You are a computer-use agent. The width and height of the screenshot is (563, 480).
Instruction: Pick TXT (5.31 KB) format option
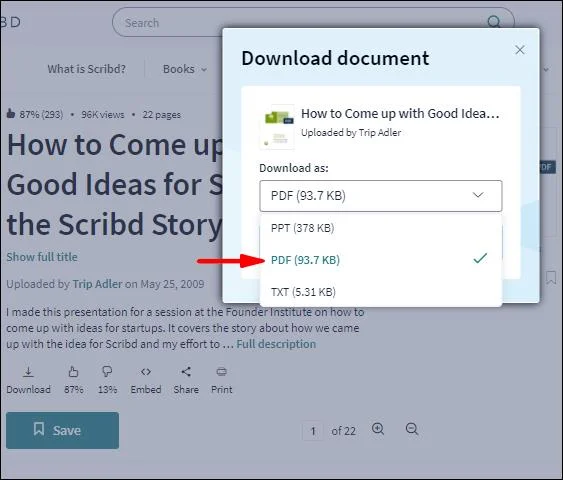(x=381, y=292)
